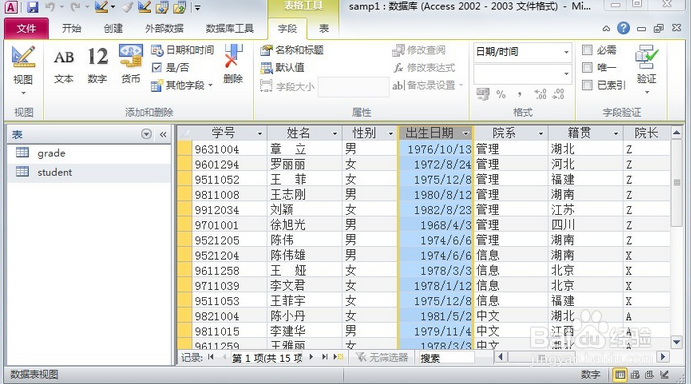Image resolution: width=691 pixels, height=384 pixels.
Task: Go to first record navigation button
Action: point(211,357)
